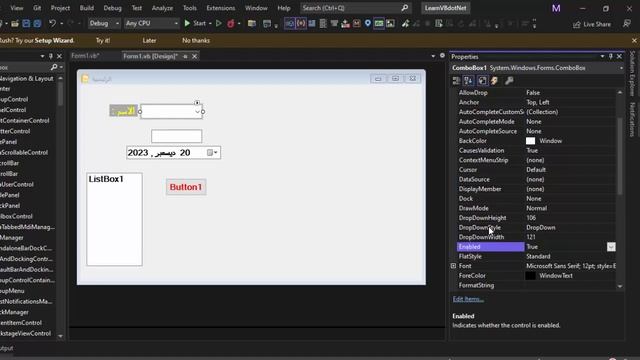Screen dimensions: 640x360
Task: Click the gear icon above designer
Action: pos(442,56)
